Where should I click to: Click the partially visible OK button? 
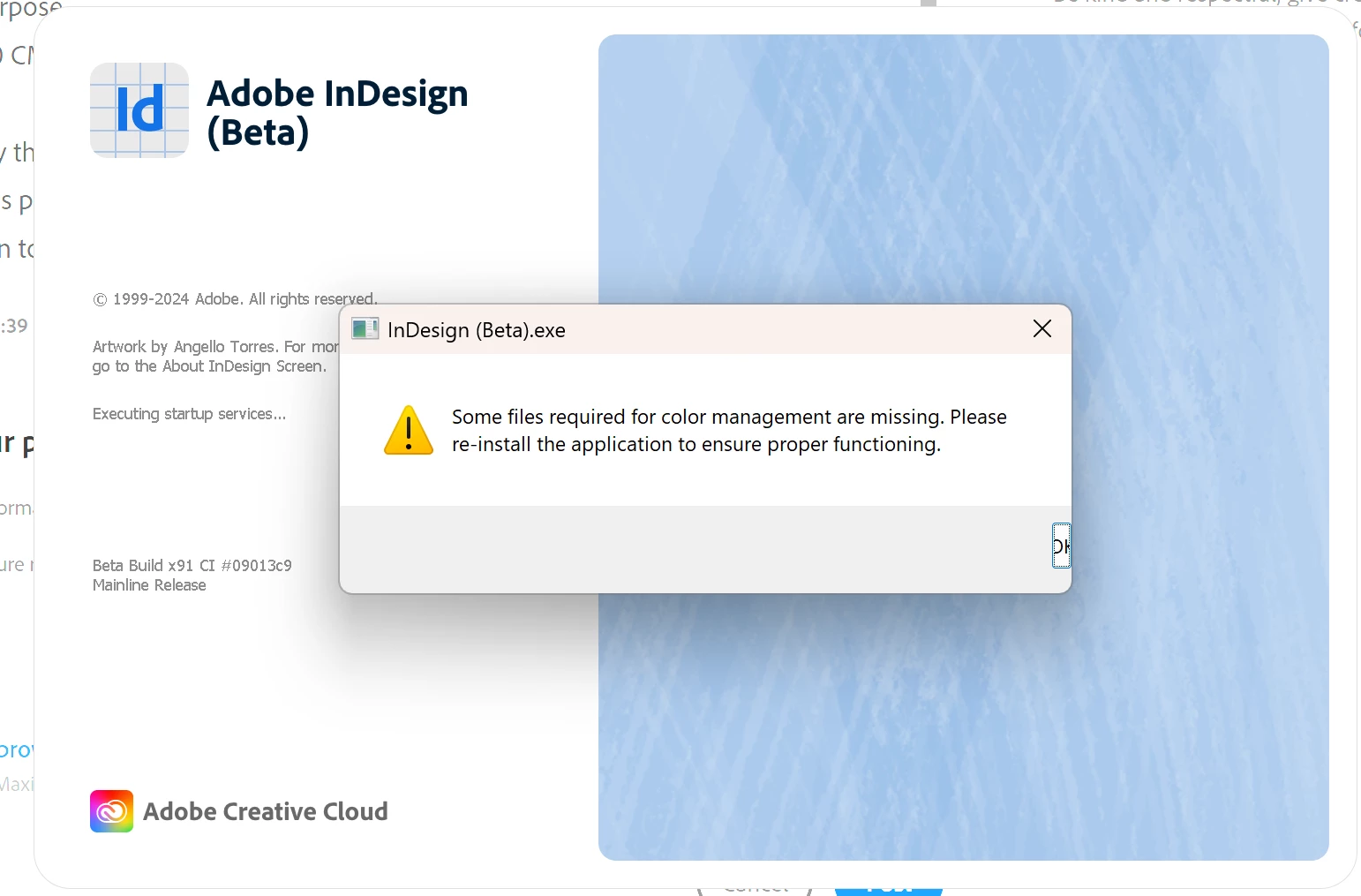[x=1061, y=546]
